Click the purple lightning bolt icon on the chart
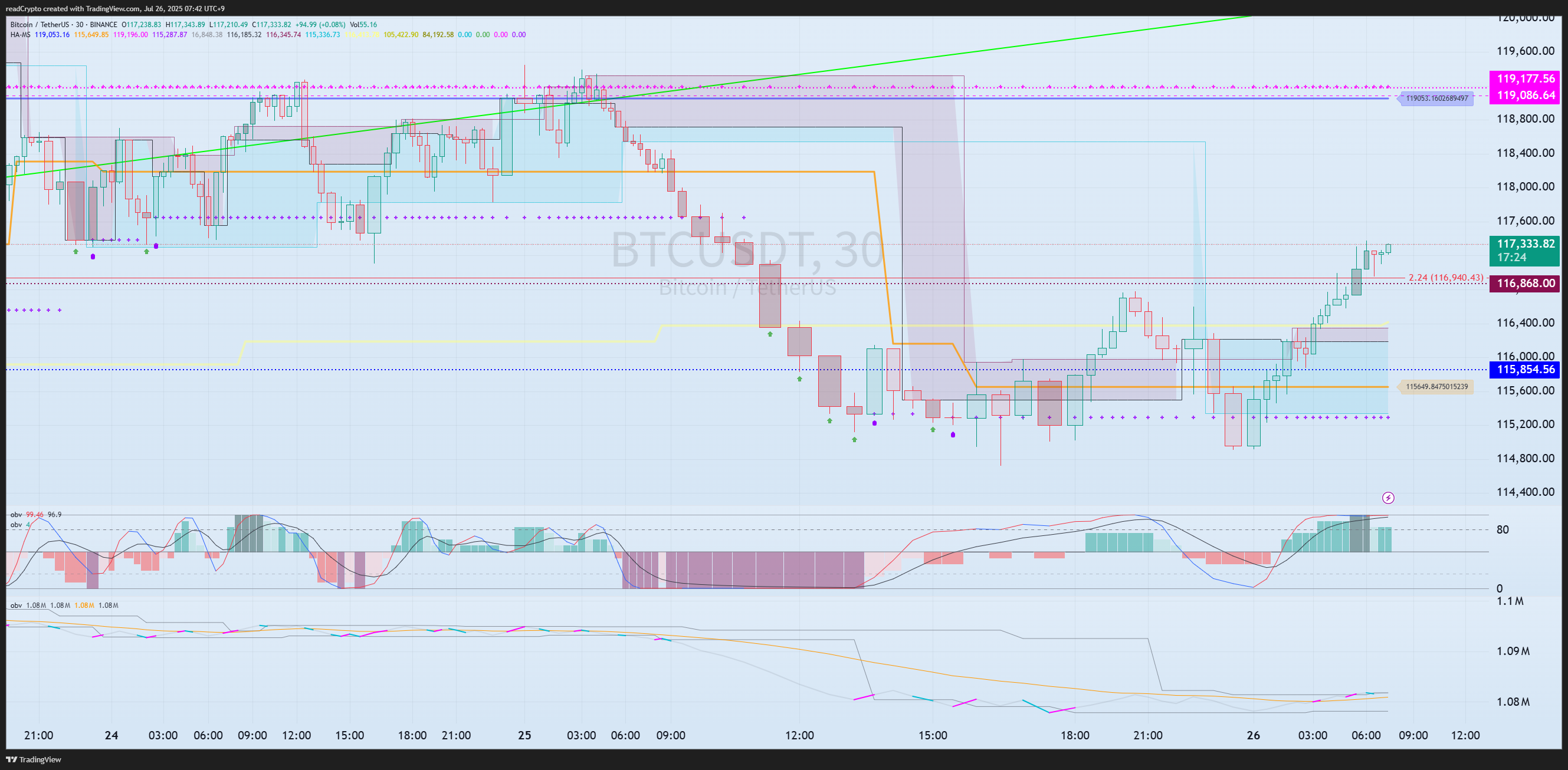1568x770 pixels. click(x=1388, y=498)
